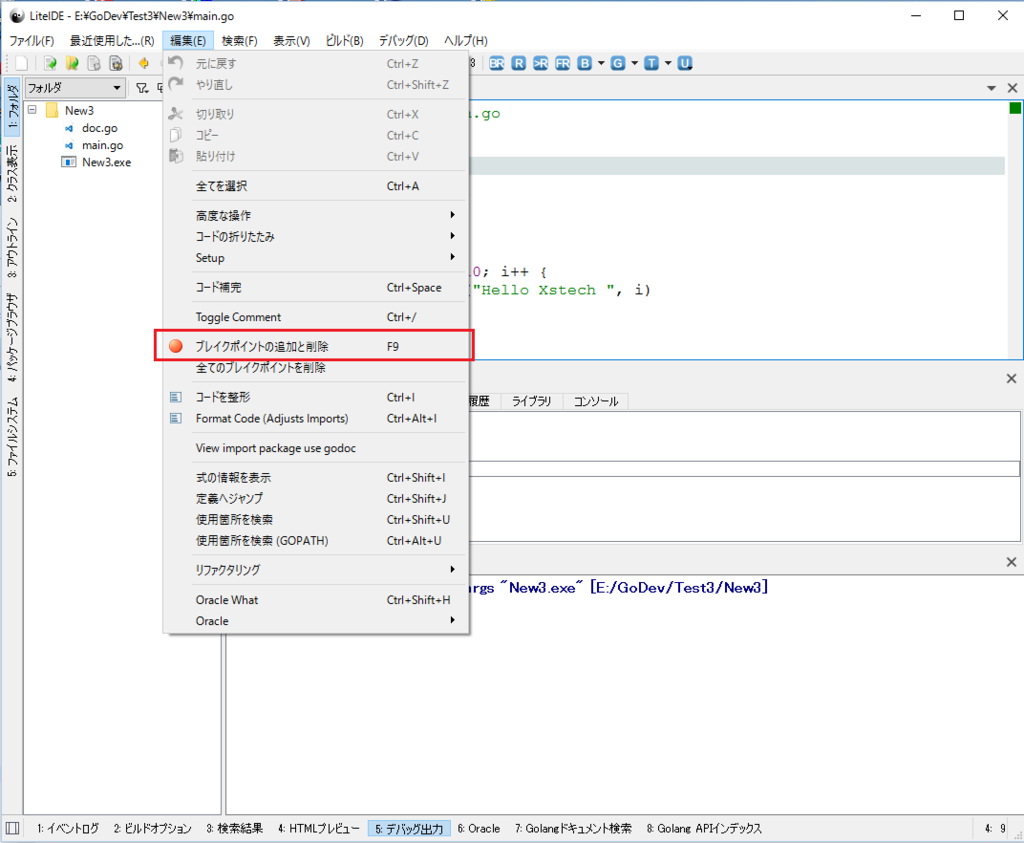This screenshot has width=1024, height=843.
Task: Open the T test dropdown arrow
Action: point(667,63)
